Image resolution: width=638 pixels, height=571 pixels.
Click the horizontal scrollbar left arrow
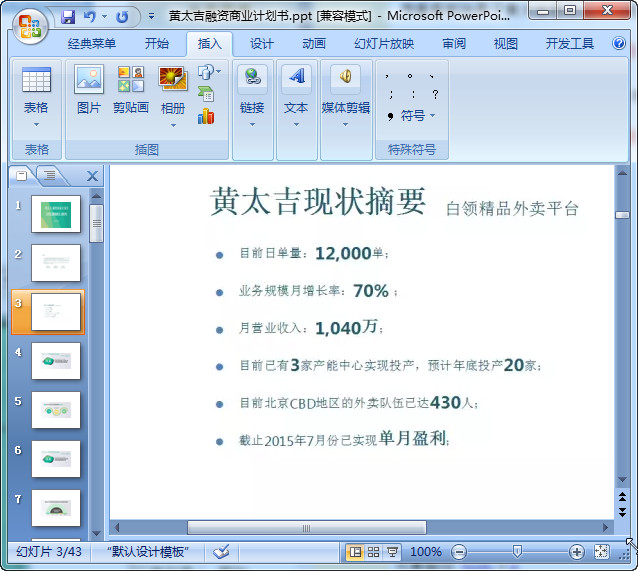tap(117, 528)
